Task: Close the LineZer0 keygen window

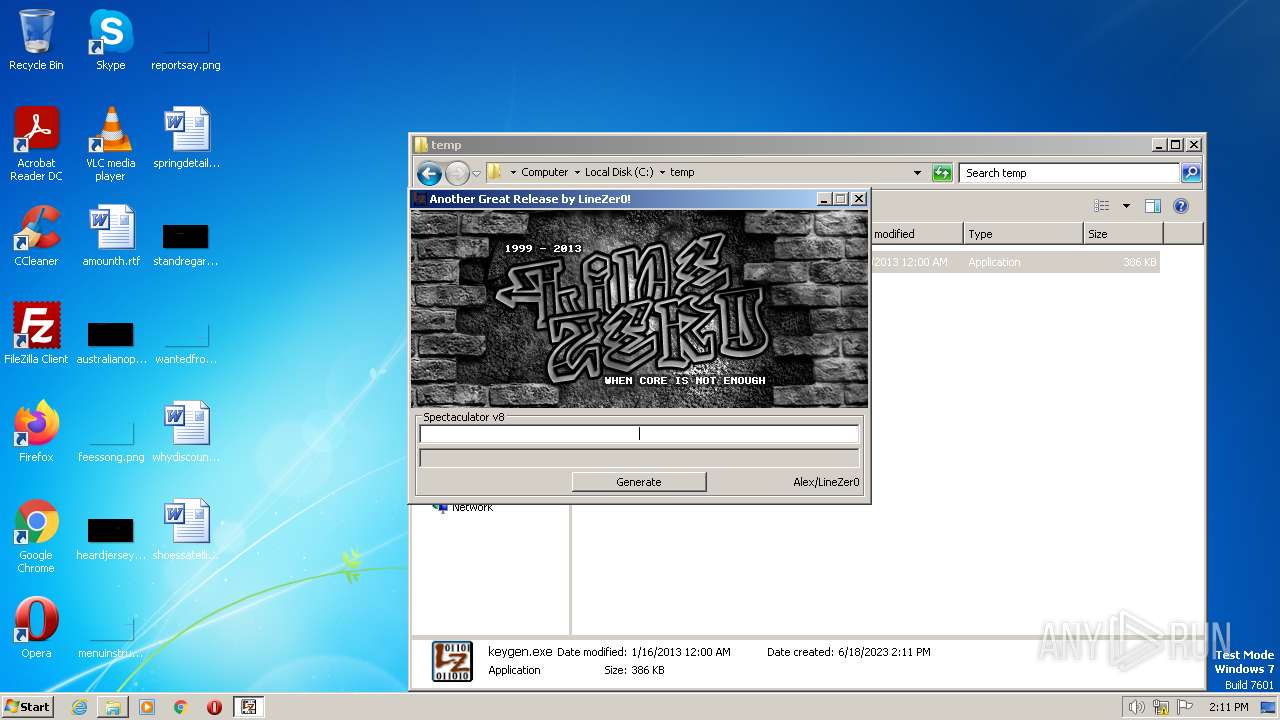Action: [x=858, y=199]
